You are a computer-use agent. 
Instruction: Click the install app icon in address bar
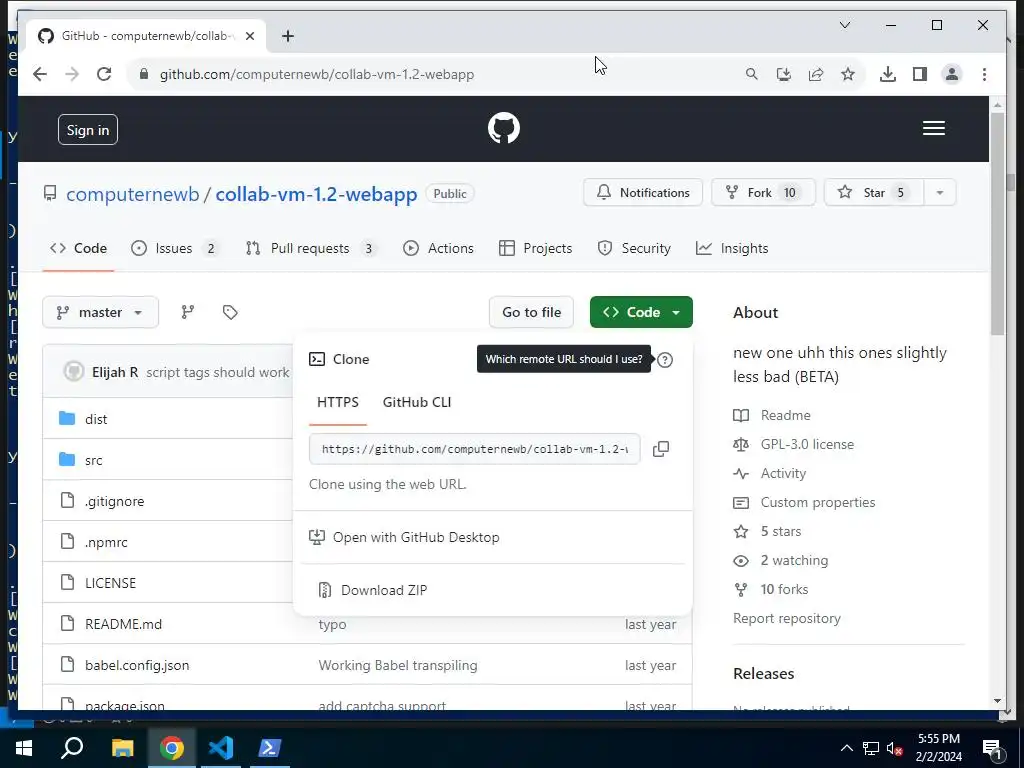coord(784,74)
